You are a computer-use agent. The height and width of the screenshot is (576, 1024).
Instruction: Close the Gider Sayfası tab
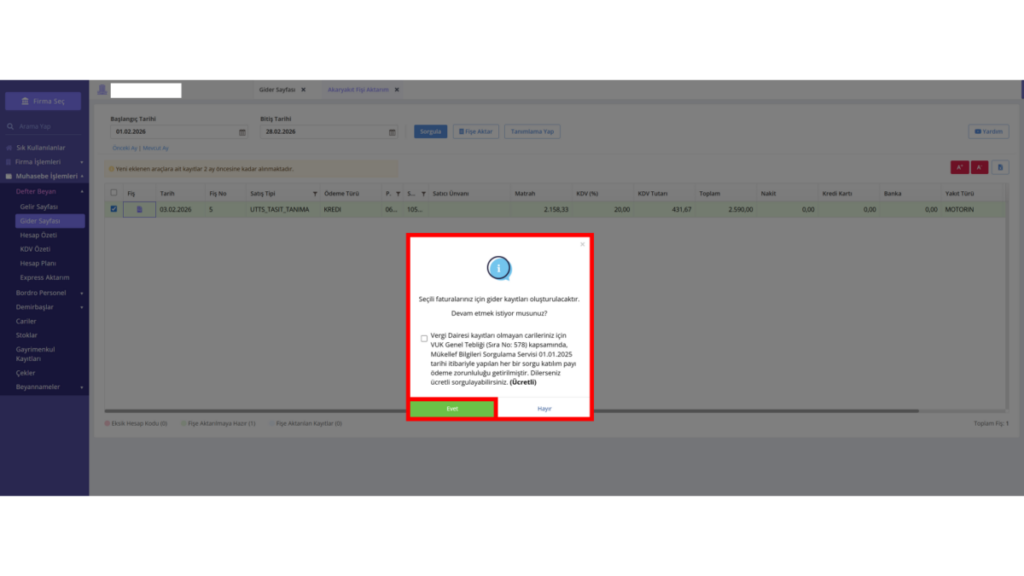[x=303, y=89]
